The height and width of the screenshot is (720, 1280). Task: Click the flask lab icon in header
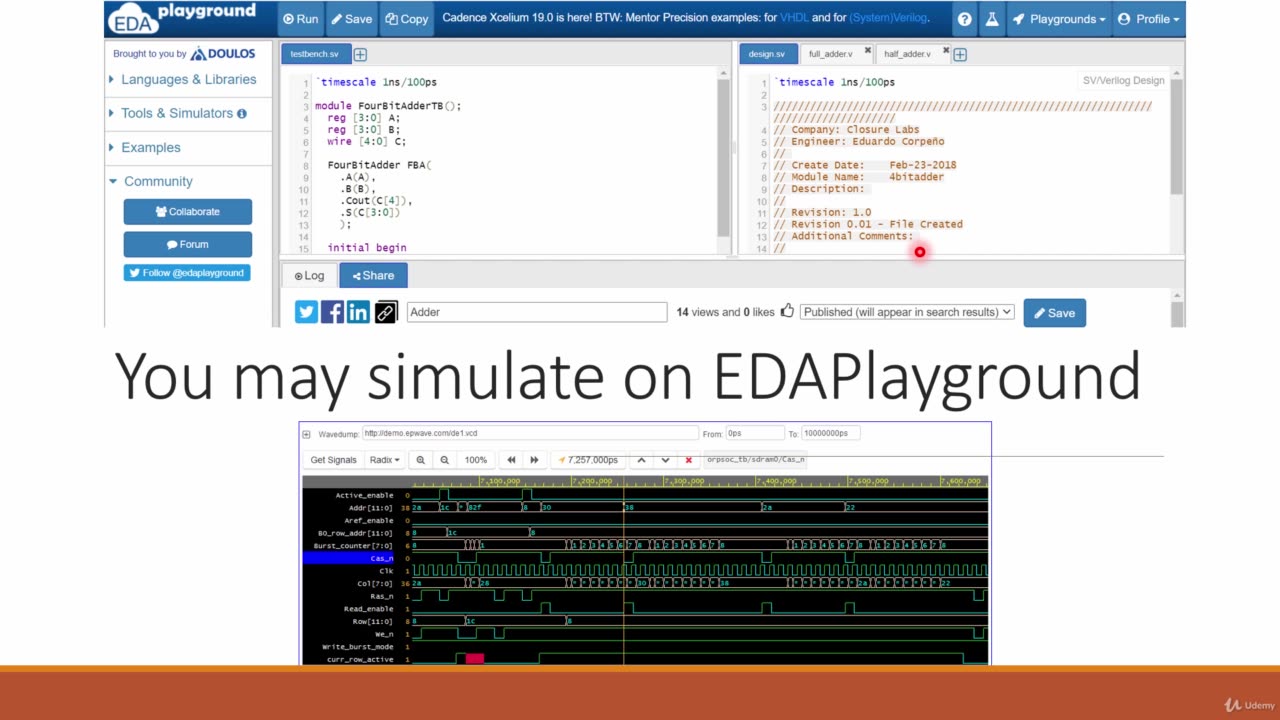coord(992,19)
